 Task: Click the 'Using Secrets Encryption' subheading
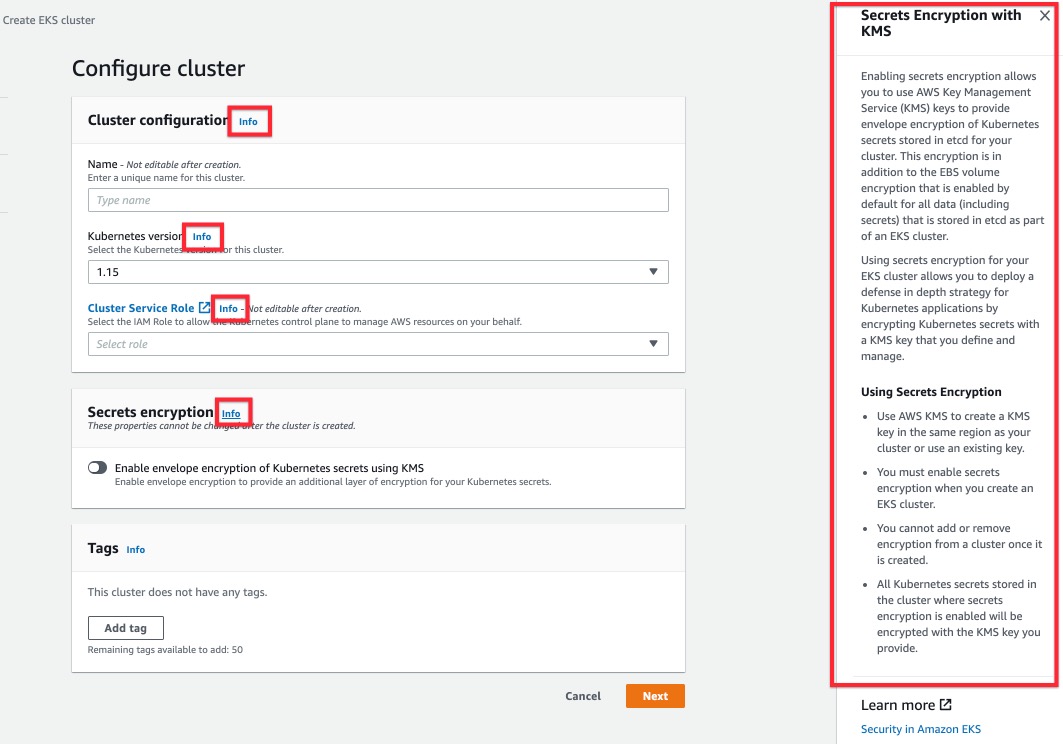tap(931, 392)
